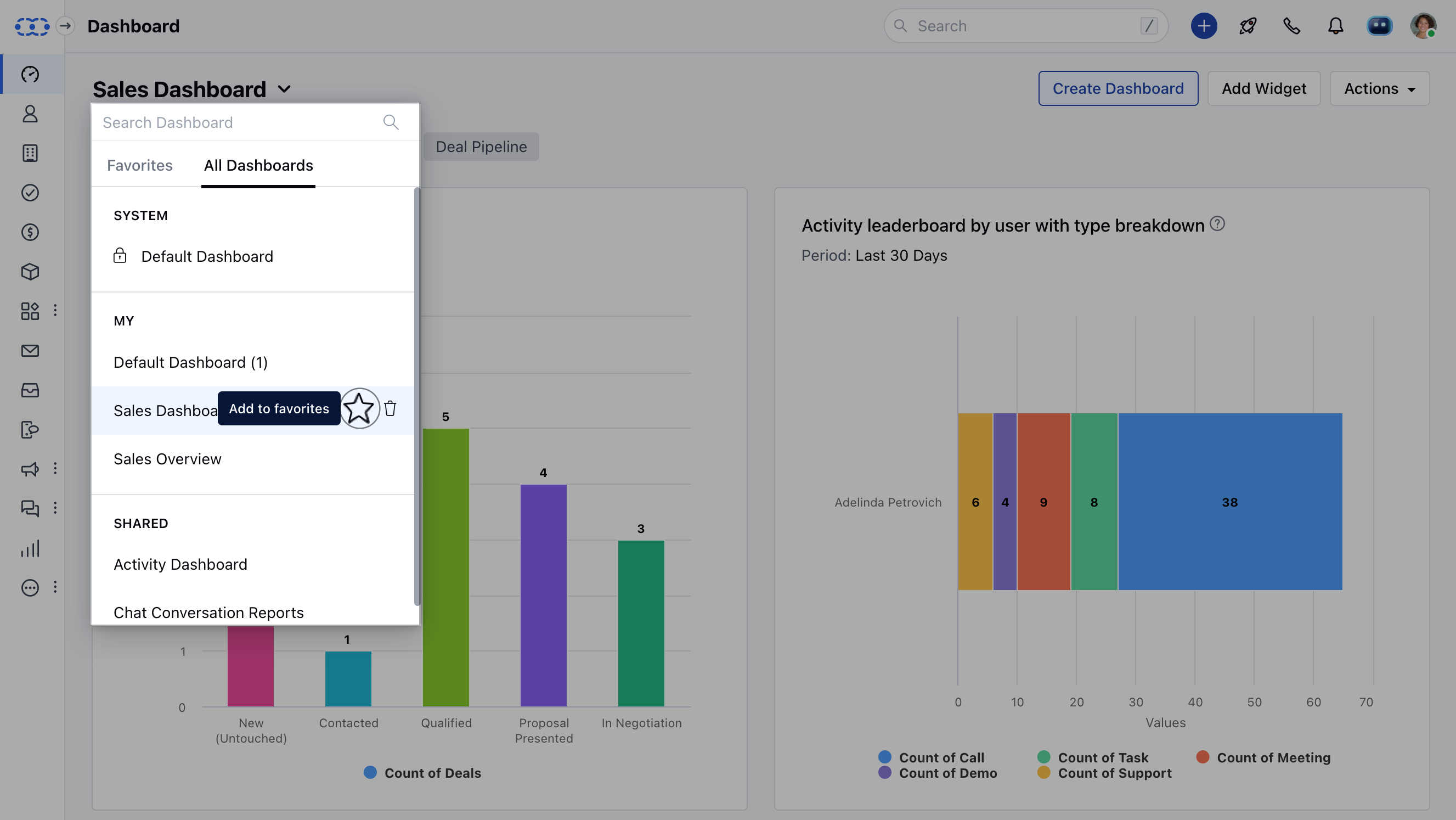Open the Analytics bar chart sidebar icon
Viewport: 1456px width, 820px height.
[x=30, y=548]
